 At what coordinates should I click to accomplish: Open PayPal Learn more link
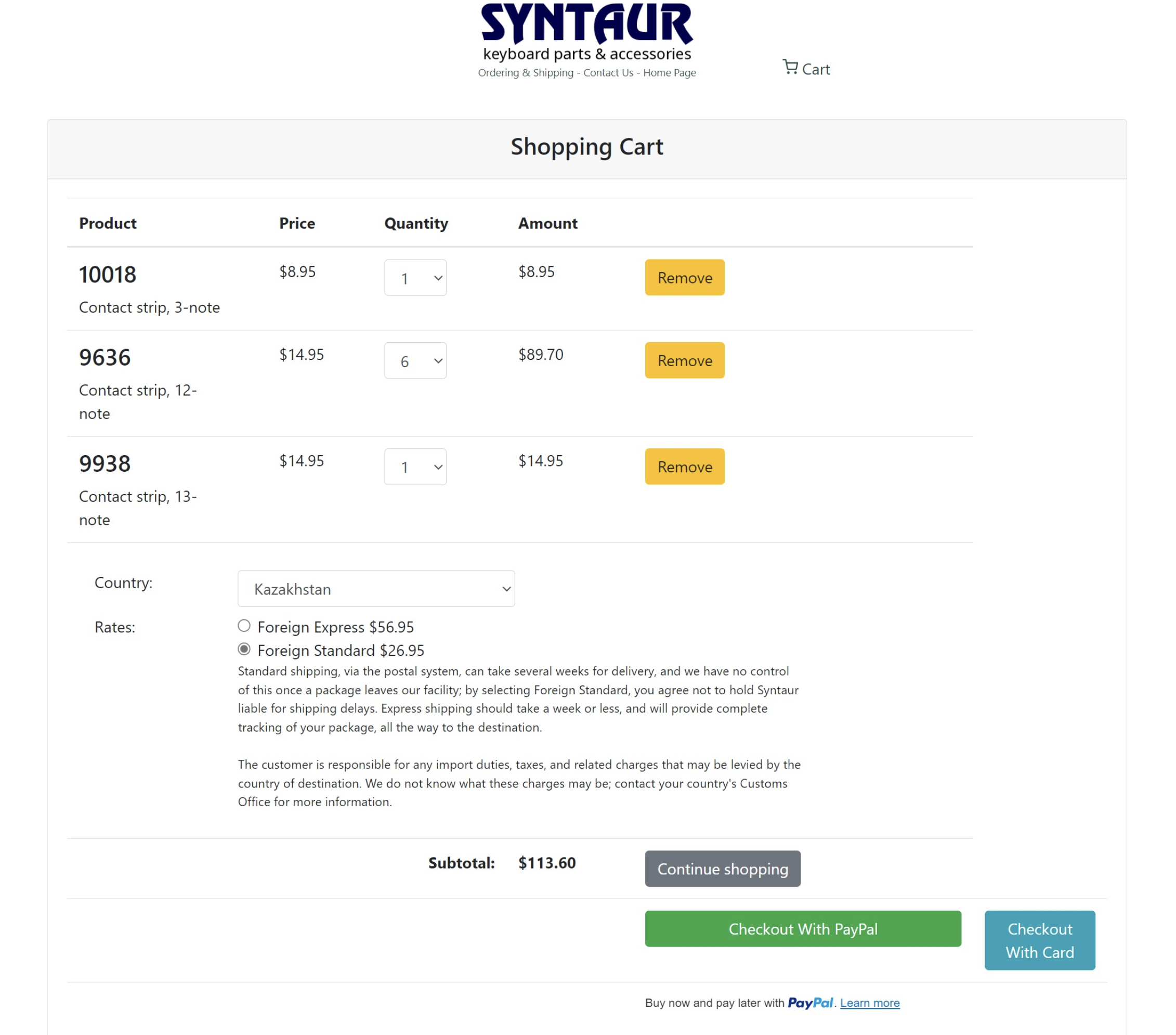869,1003
